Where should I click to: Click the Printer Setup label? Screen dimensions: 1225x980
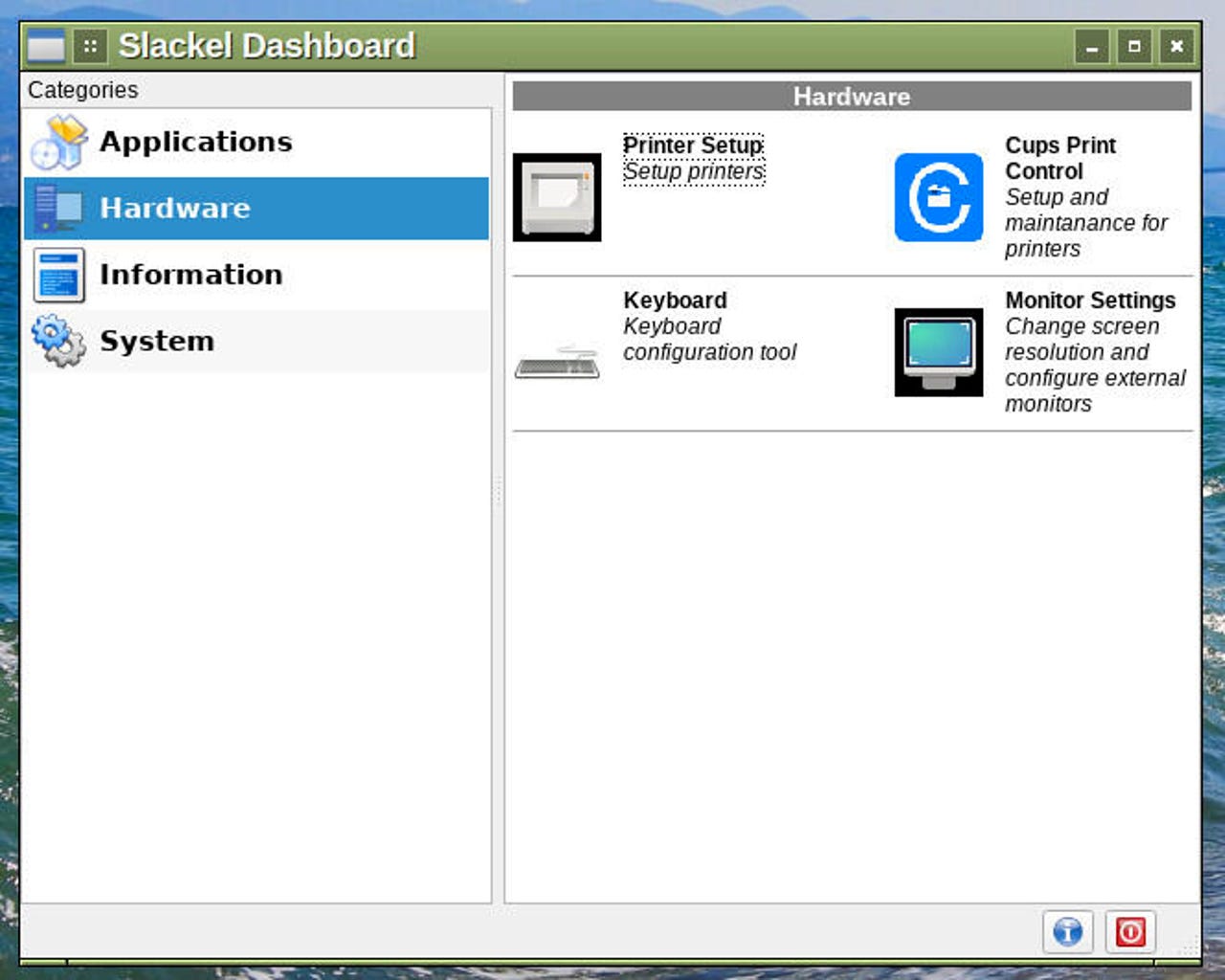coord(693,145)
